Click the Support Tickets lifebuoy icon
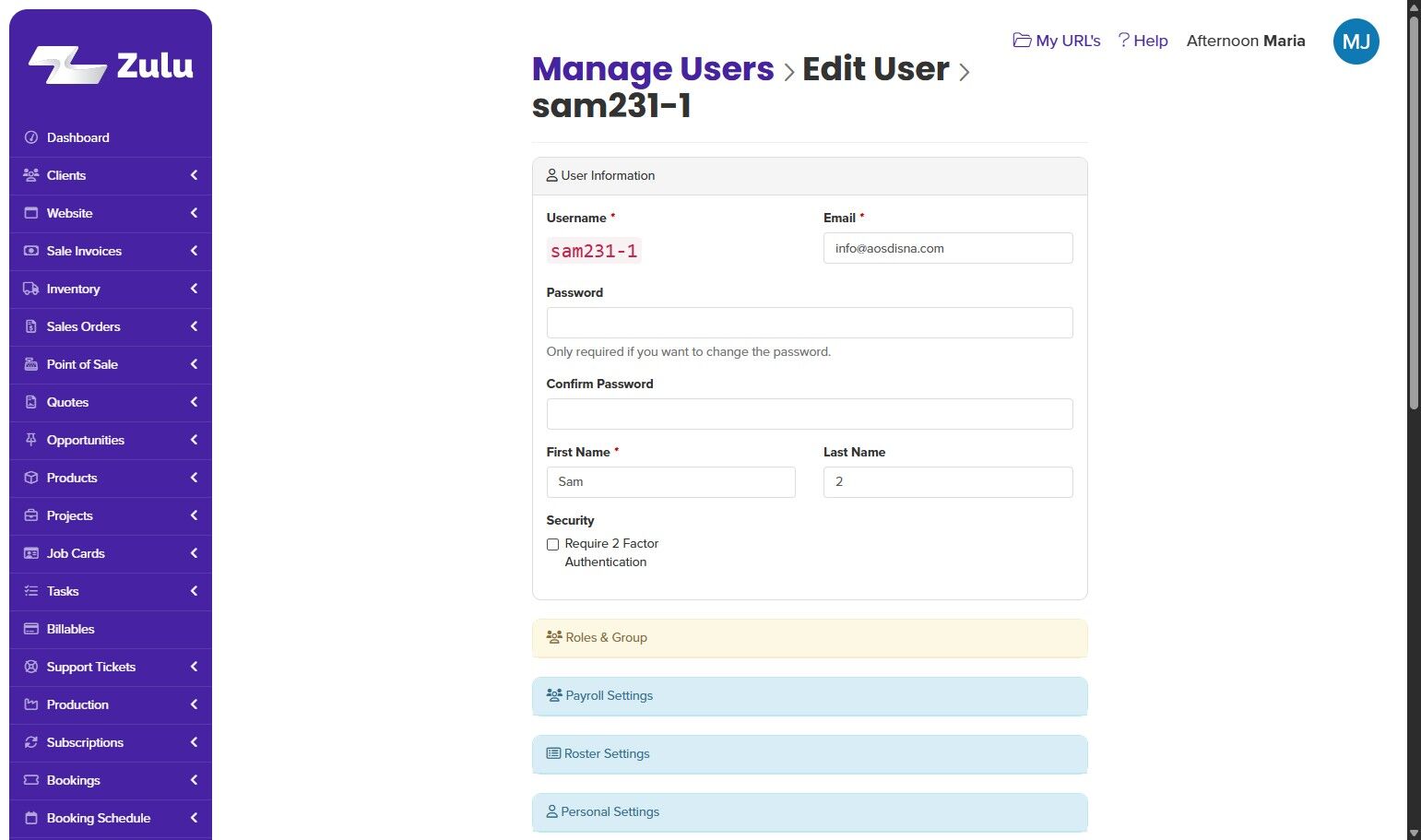 point(30,667)
